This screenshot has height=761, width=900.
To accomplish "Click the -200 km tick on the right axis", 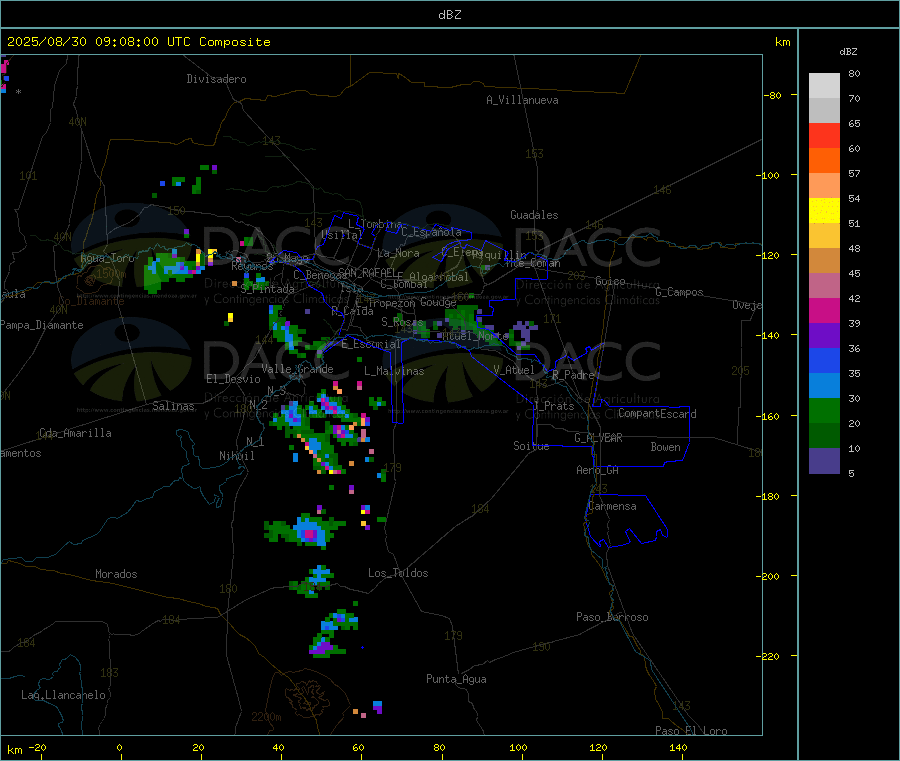I will [x=770, y=576].
